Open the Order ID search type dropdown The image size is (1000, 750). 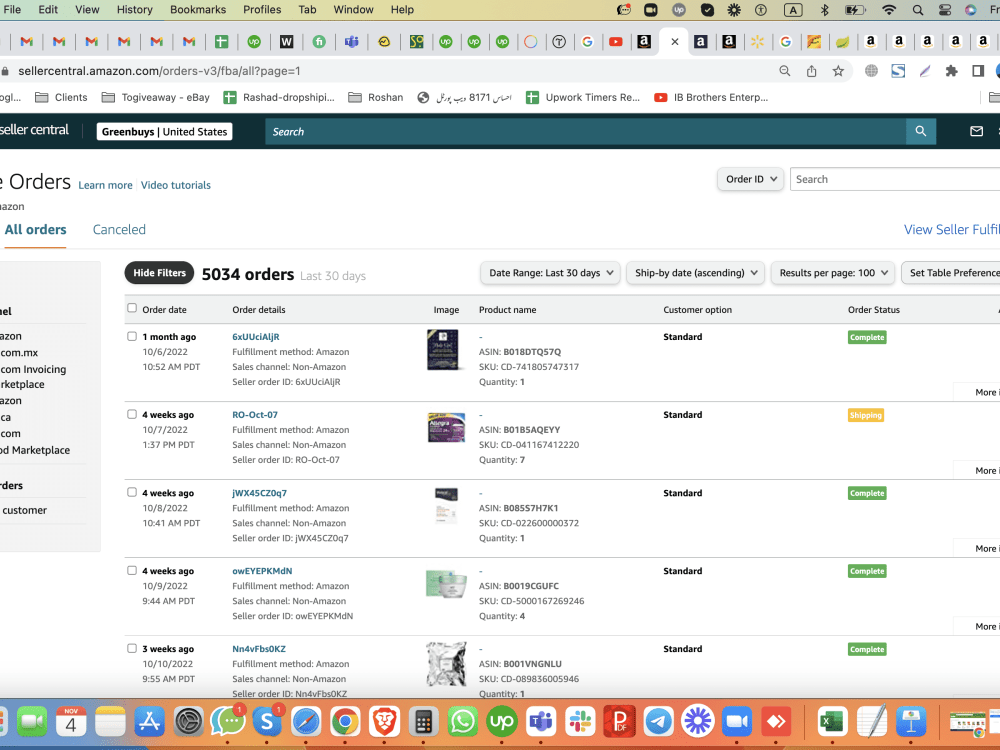click(x=751, y=179)
